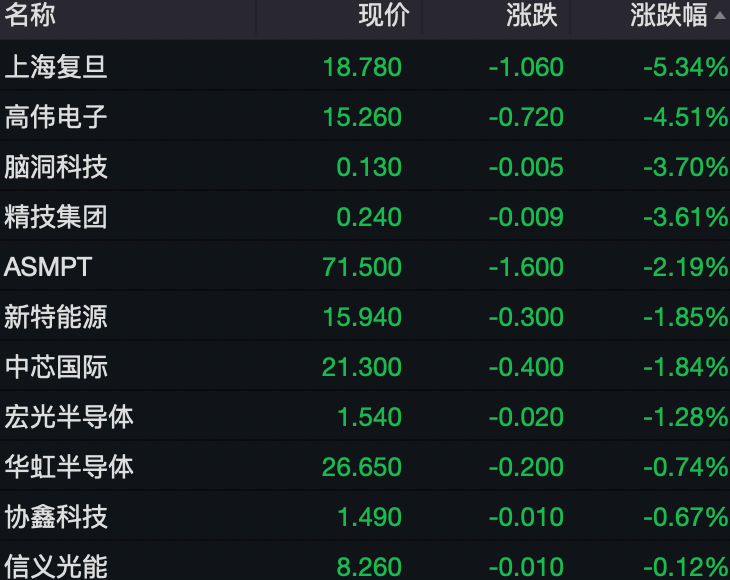Select the 新特能源 stock name
Viewport: 730px width, 580px height.
click(x=56, y=317)
